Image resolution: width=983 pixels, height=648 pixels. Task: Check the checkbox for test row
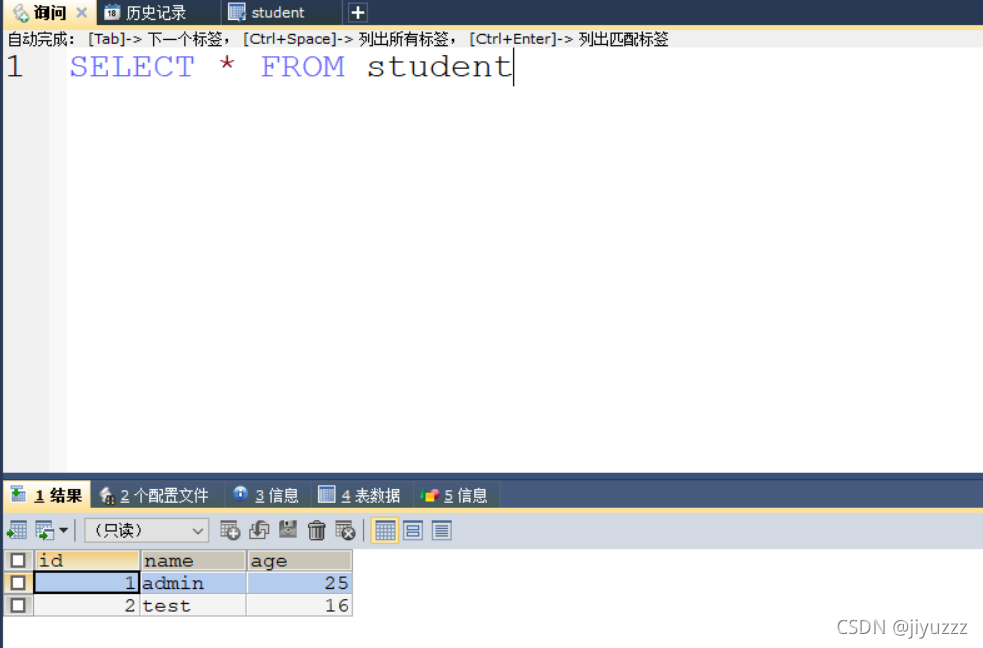pos(18,605)
